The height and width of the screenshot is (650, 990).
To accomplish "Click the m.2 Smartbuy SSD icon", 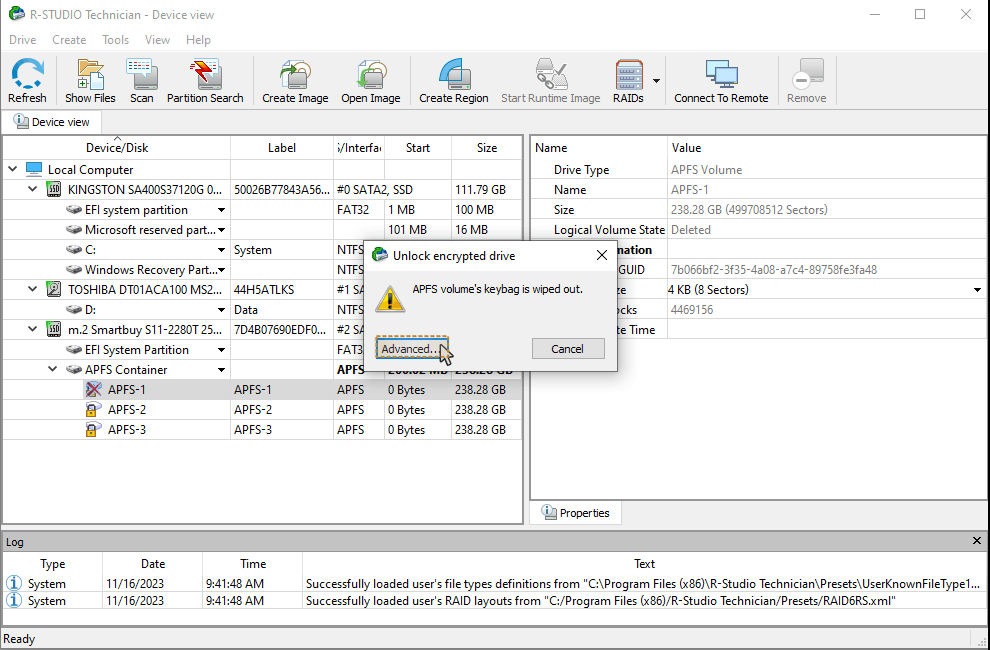I will [54, 329].
